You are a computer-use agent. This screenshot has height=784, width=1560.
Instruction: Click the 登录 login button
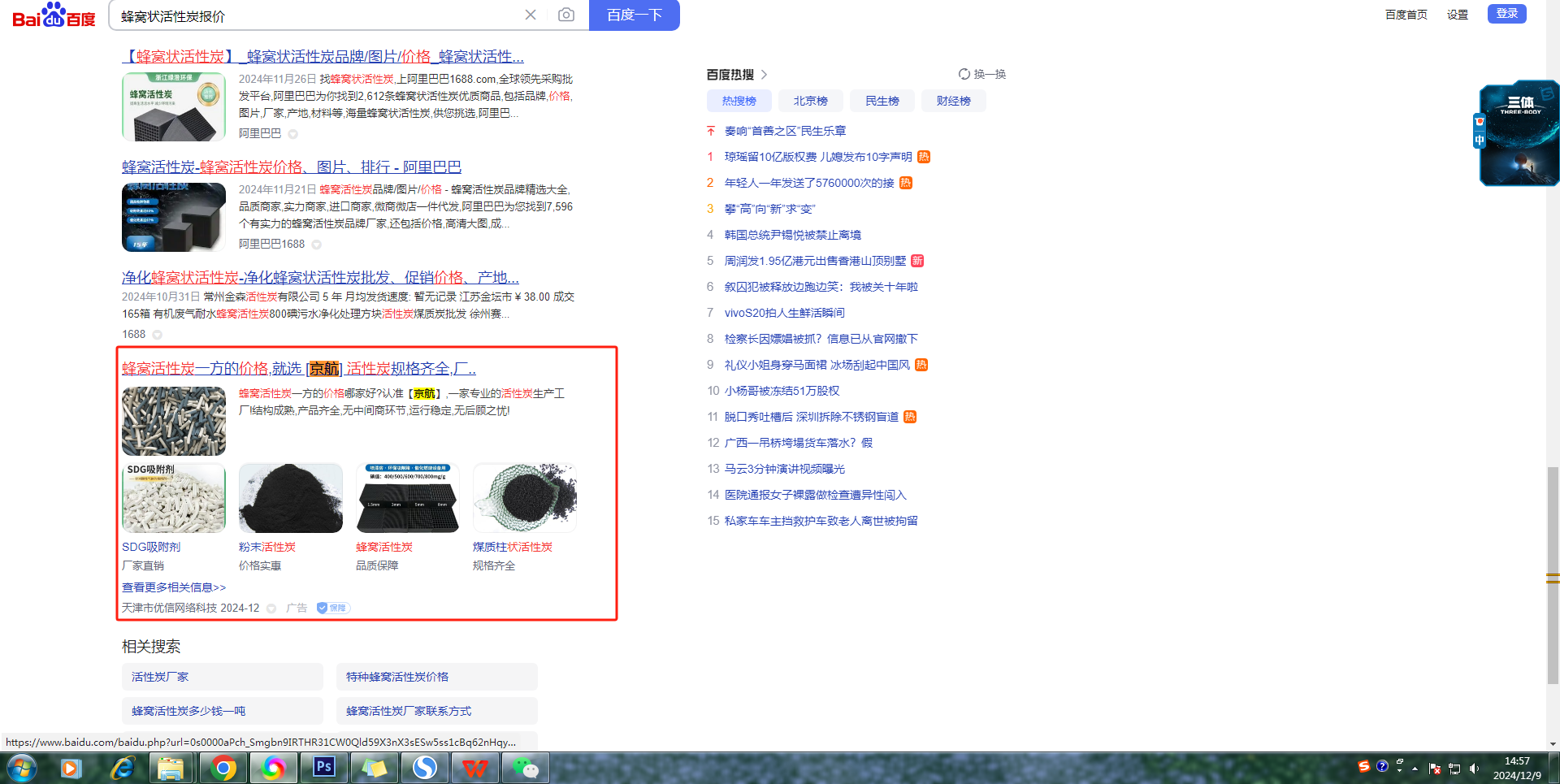(x=1506, y=14)
